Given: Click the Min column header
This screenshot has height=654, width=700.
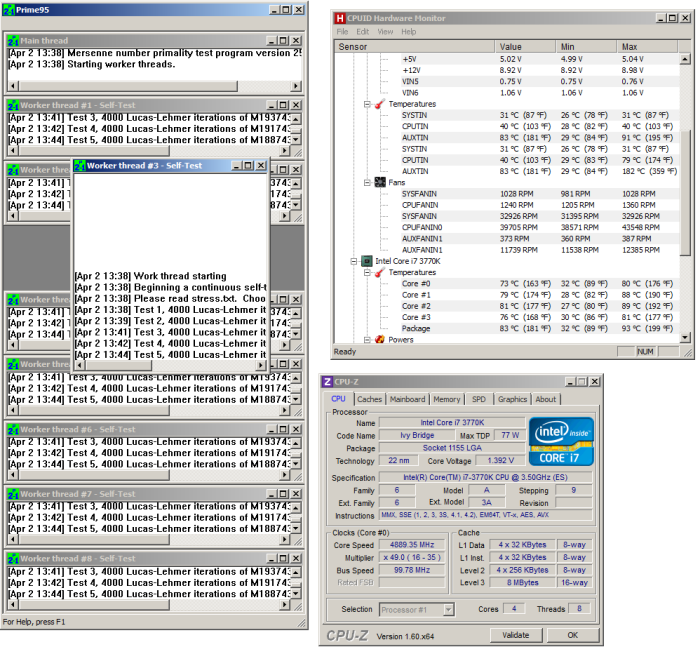Looking at the screenshot, I should coord(586,47).
